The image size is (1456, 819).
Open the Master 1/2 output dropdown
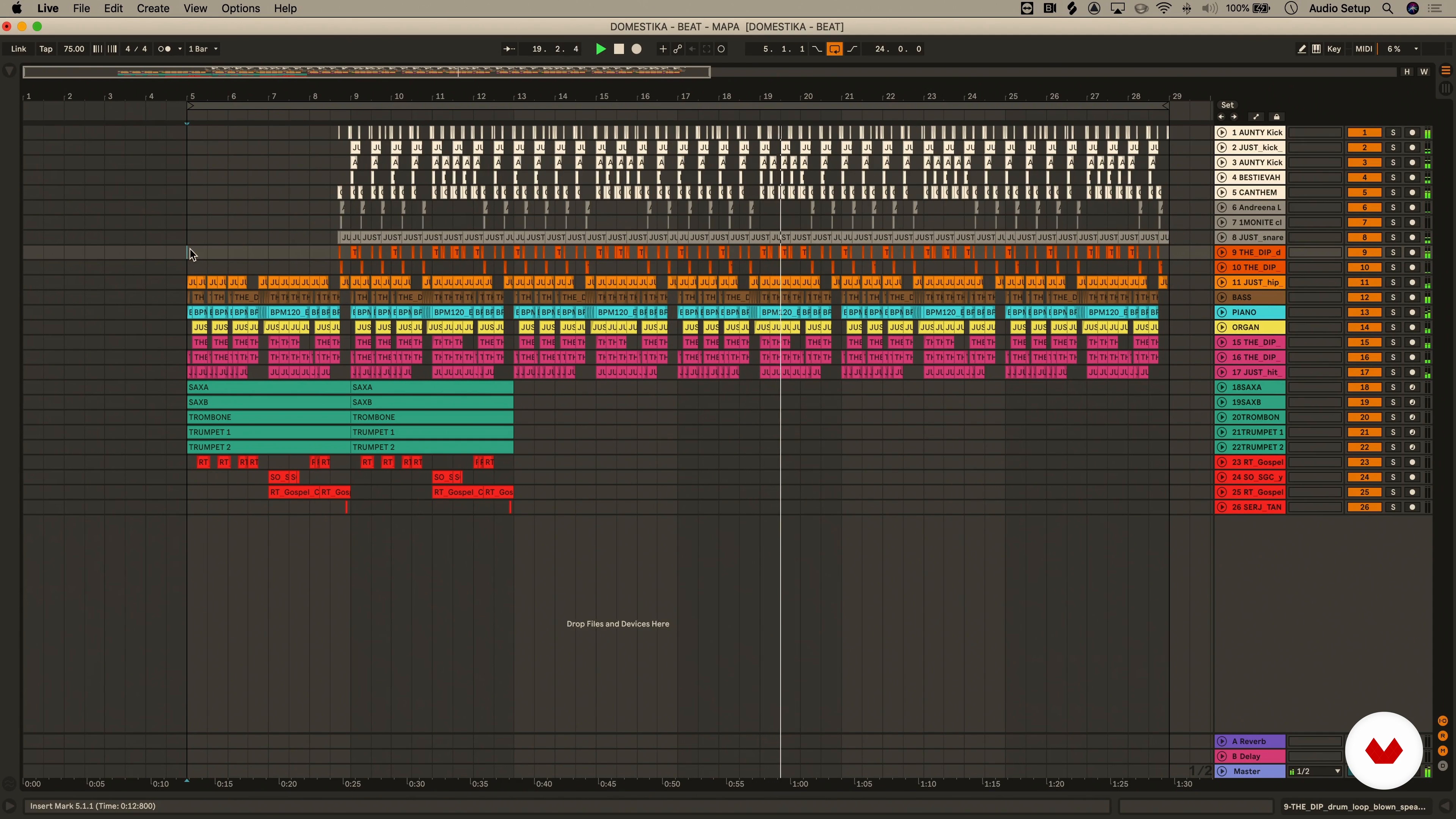click(x=1315, y=772)
